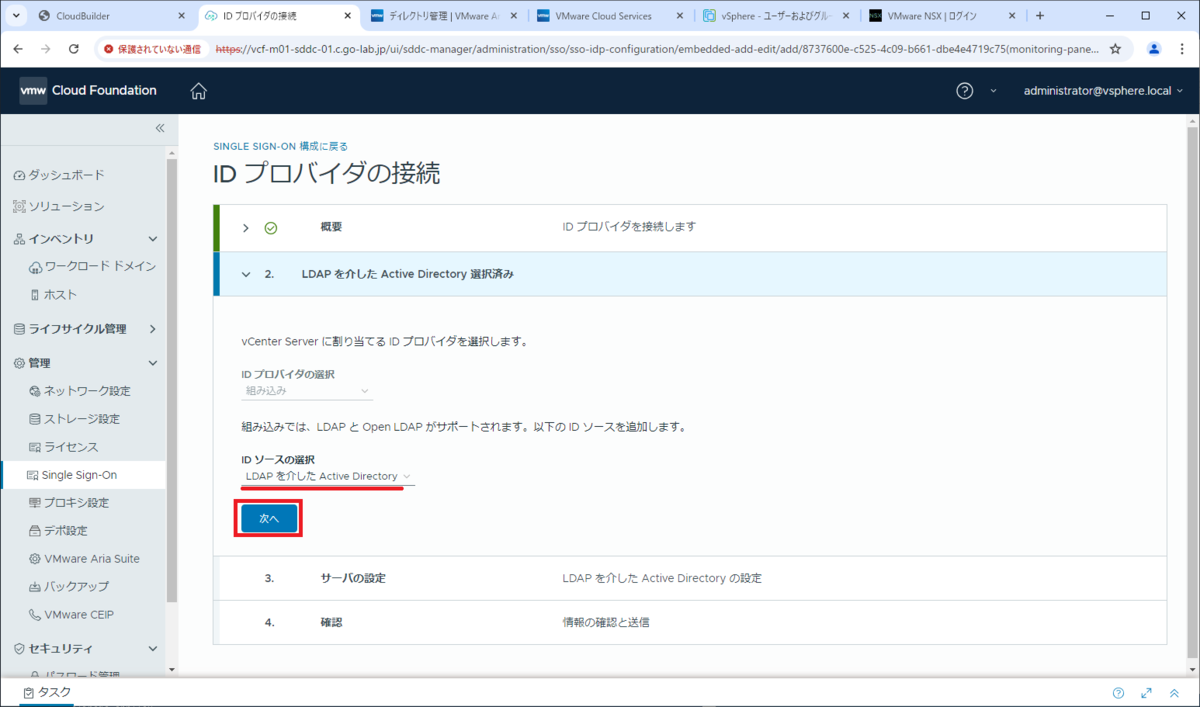Screen dimensions: 1200x707
Task: Open a new browser tab with plus icon
Action: pyautogui.click(x=1040, y=16)
